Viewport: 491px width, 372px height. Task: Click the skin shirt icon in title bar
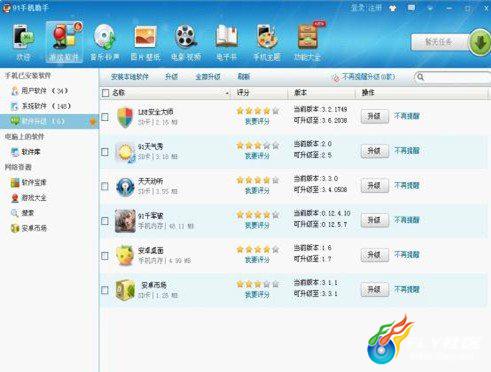pos(393,8)
